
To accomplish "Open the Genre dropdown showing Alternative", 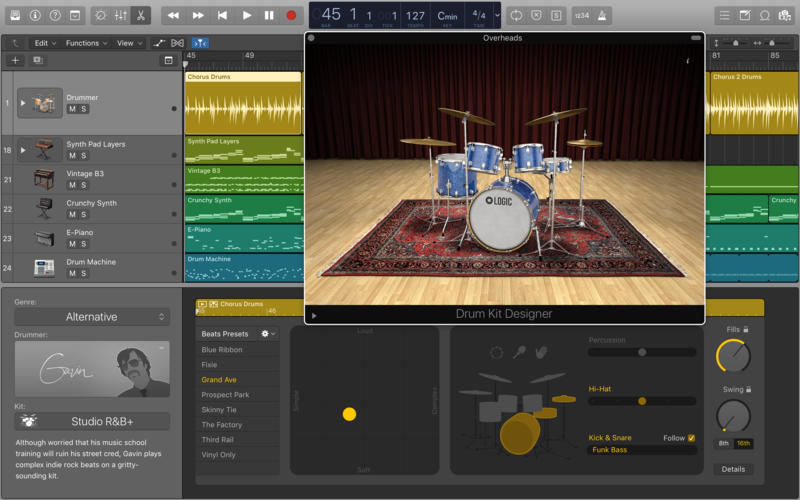I will point(92,317).
